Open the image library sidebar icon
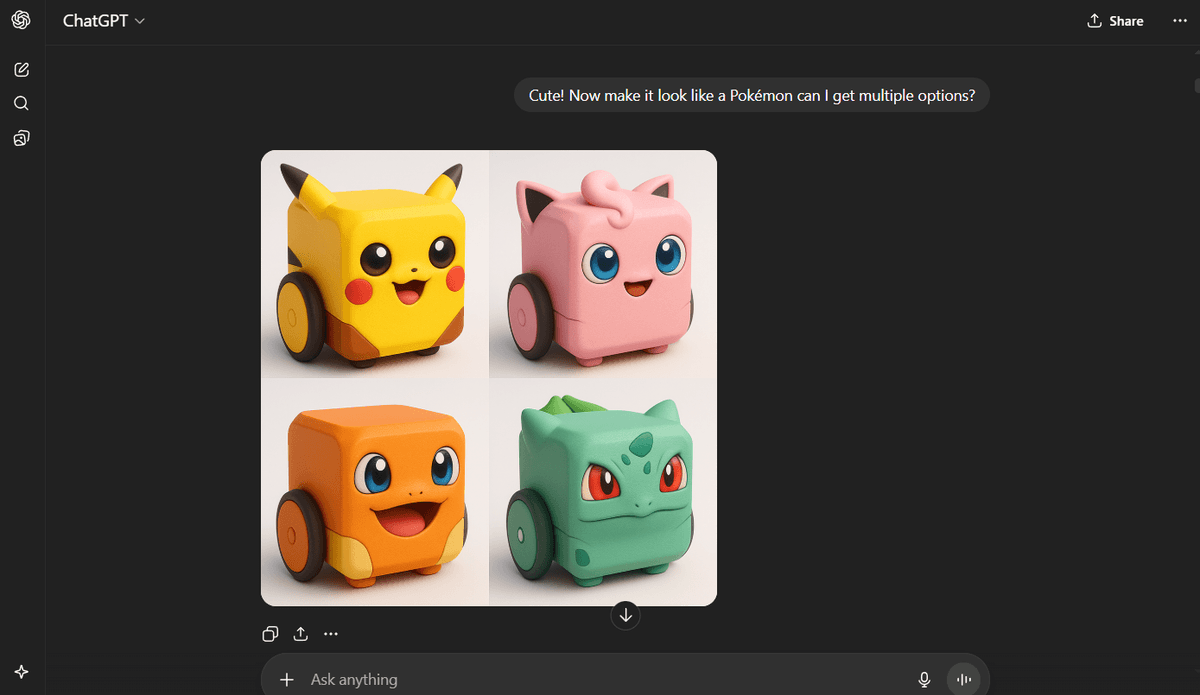1200x695 pixels. click(x=21, y=138)
